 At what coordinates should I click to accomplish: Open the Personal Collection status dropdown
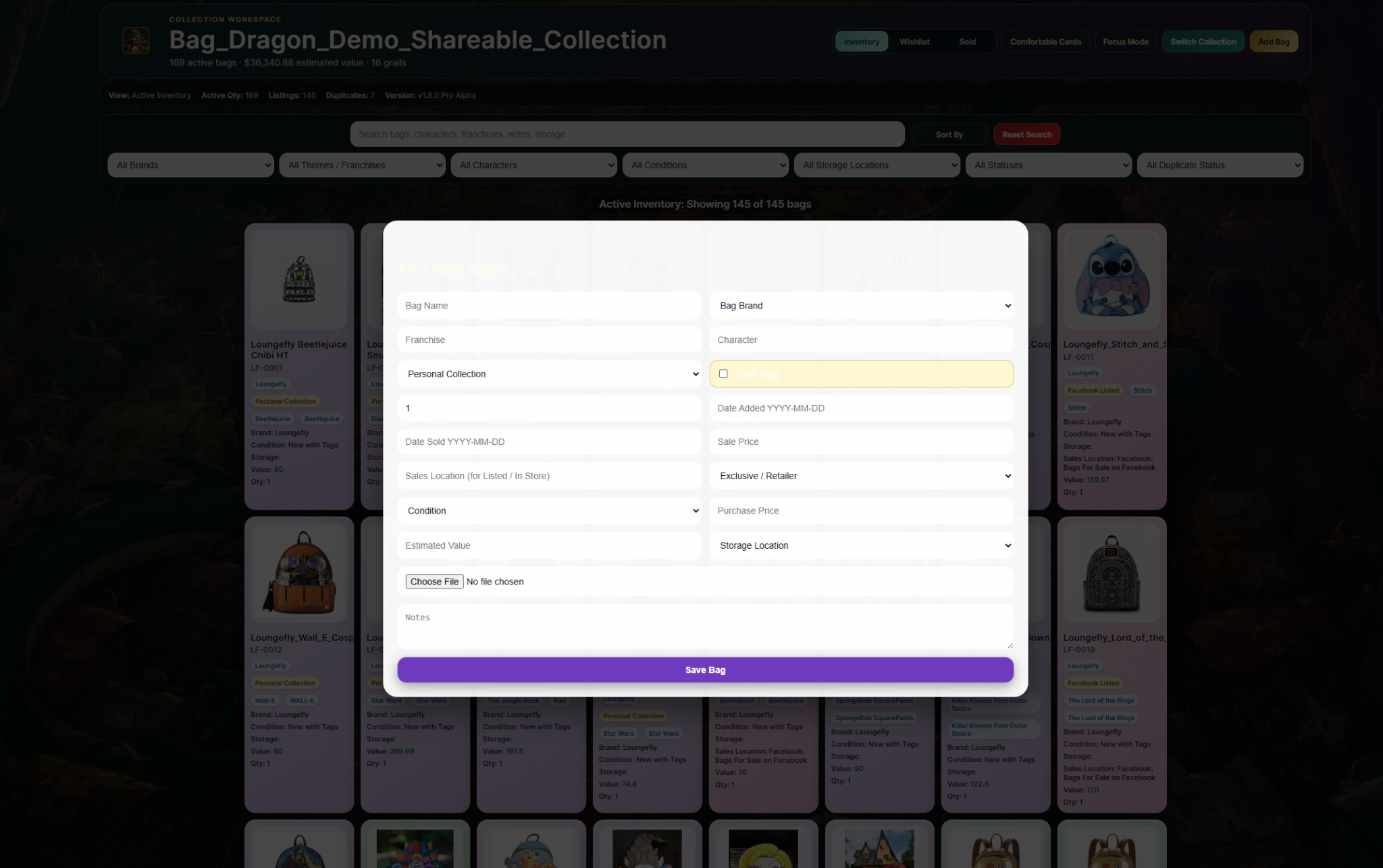[549, 374]
